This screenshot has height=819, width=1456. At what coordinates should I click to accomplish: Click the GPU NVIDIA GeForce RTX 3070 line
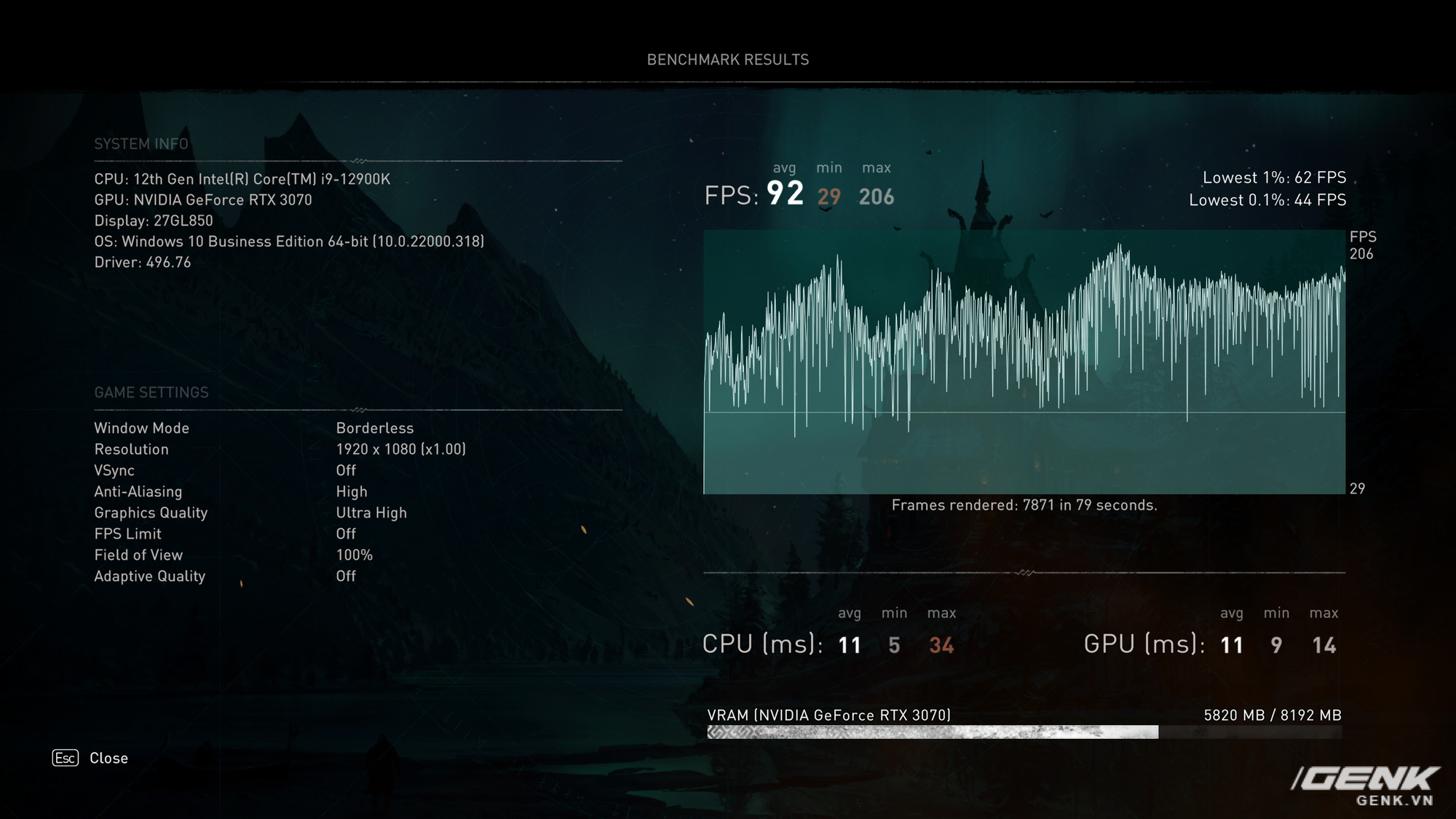click(203, 199)
